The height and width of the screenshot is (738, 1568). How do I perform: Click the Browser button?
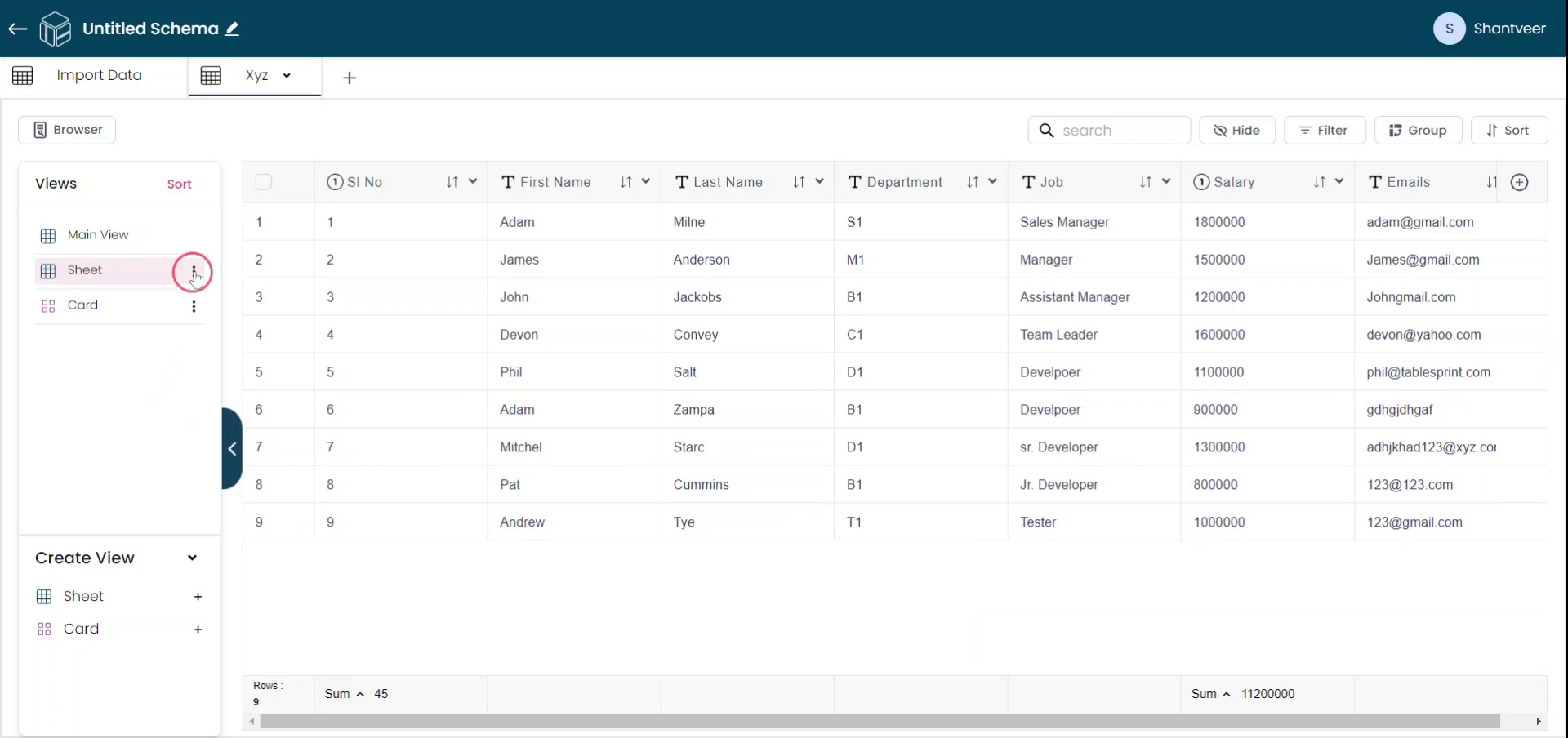coord(67,130)
